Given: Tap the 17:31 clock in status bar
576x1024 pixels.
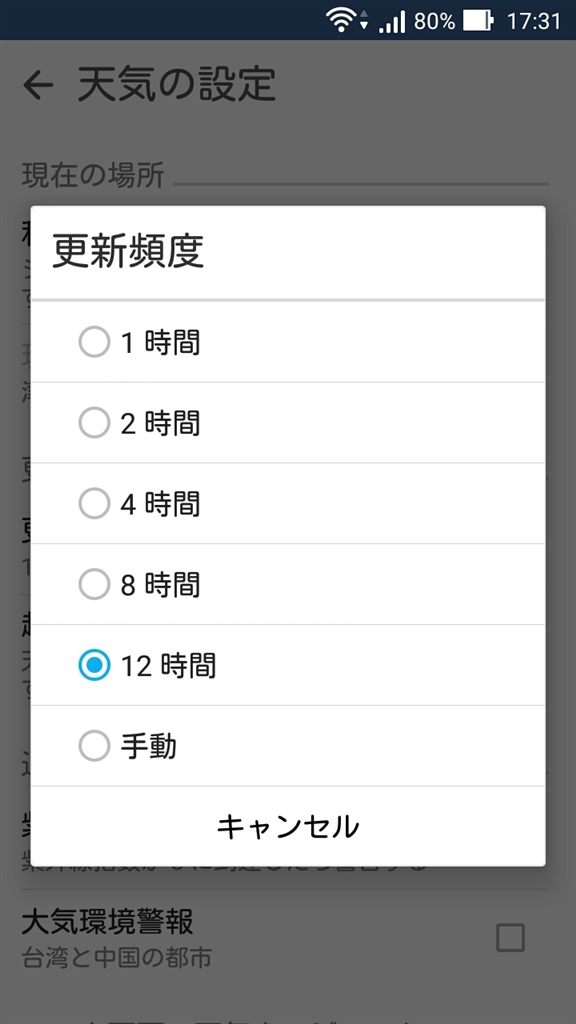Looking at the screenshot, I should pos(534,21).
